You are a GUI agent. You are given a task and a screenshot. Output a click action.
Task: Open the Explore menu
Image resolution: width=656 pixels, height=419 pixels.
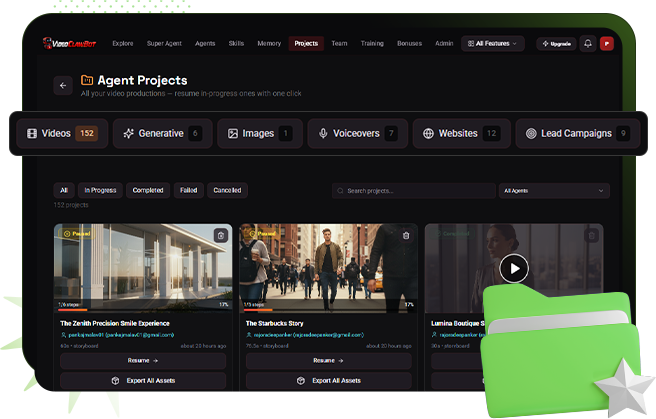[x=123, y=43]
